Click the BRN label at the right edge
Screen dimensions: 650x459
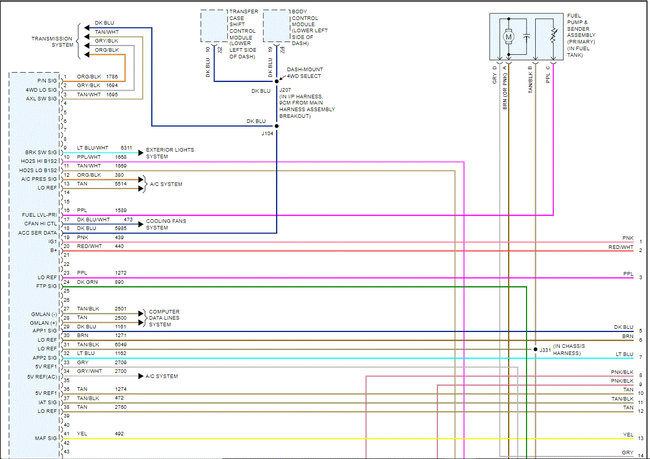[x=628, y=336]
